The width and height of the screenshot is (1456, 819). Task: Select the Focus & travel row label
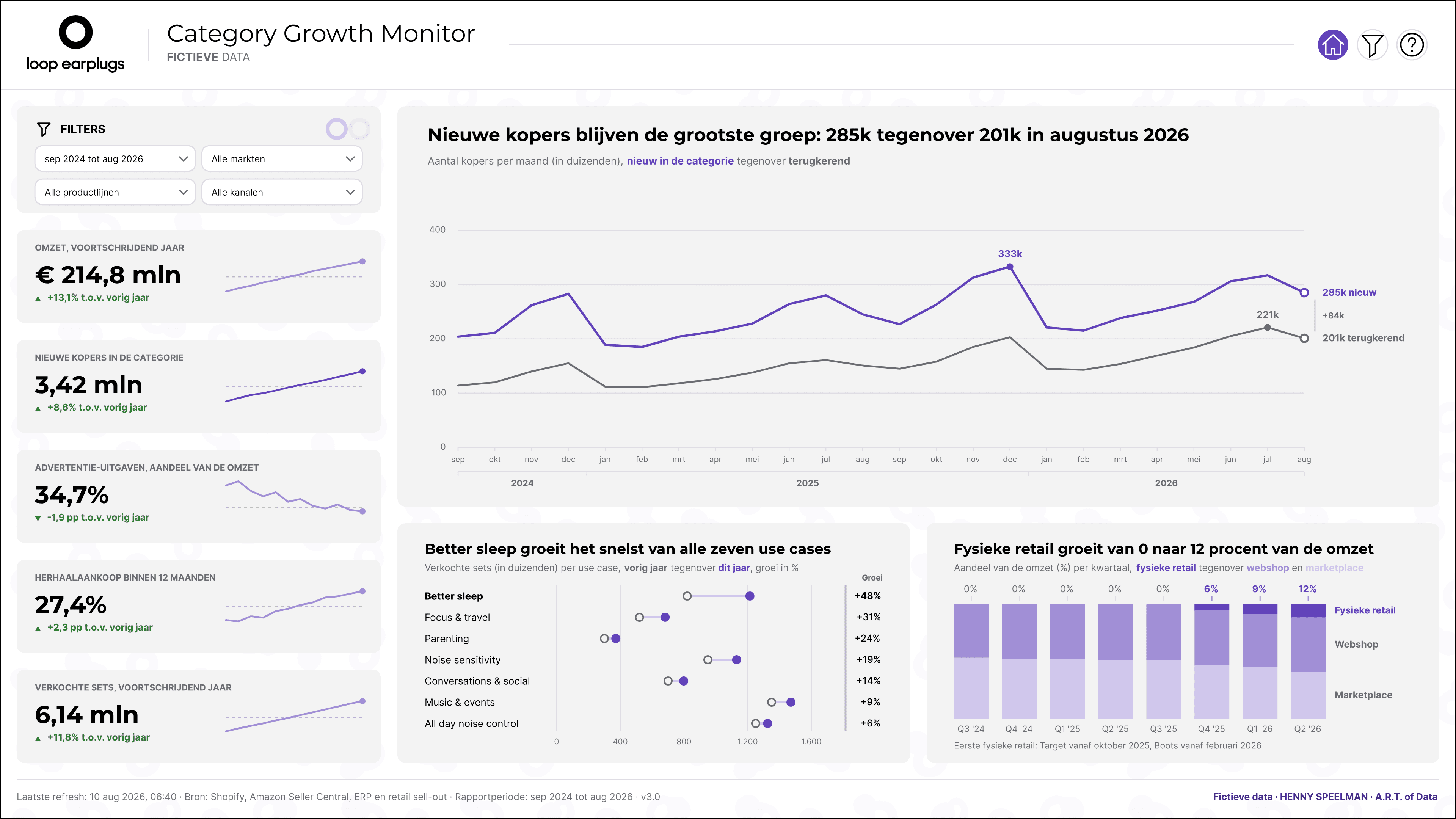click(457, 617)
